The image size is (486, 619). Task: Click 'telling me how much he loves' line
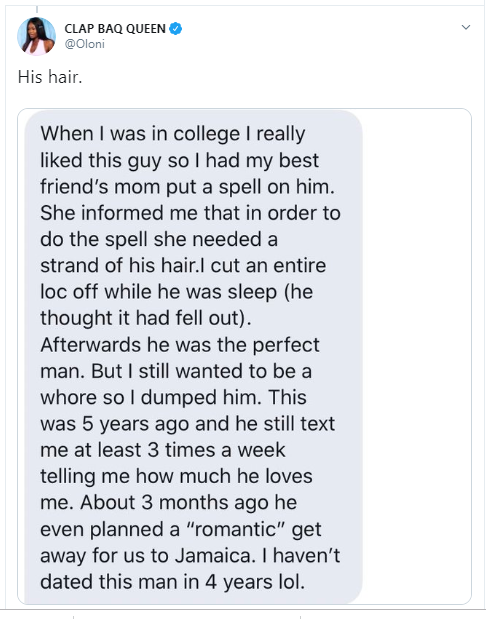pyautogui.click(x=176, y=476)
